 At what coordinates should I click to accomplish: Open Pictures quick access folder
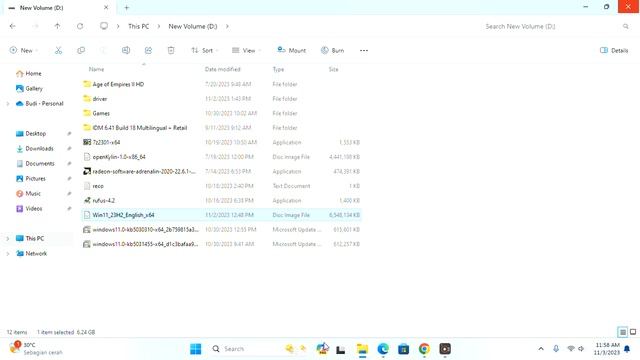pos(31,179)
